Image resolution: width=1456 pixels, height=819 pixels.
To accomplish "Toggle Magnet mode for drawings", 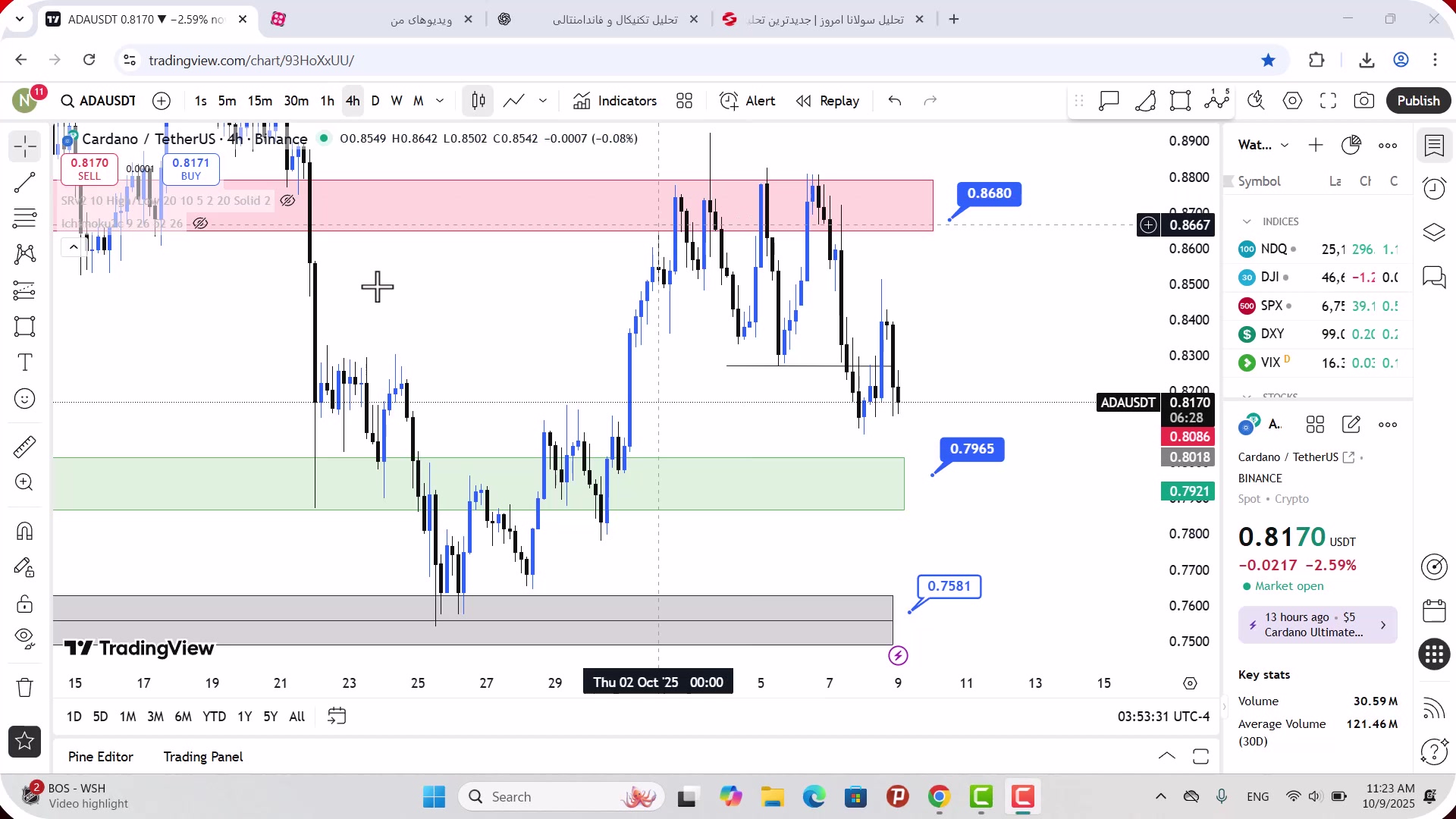I will coord(25,531).
